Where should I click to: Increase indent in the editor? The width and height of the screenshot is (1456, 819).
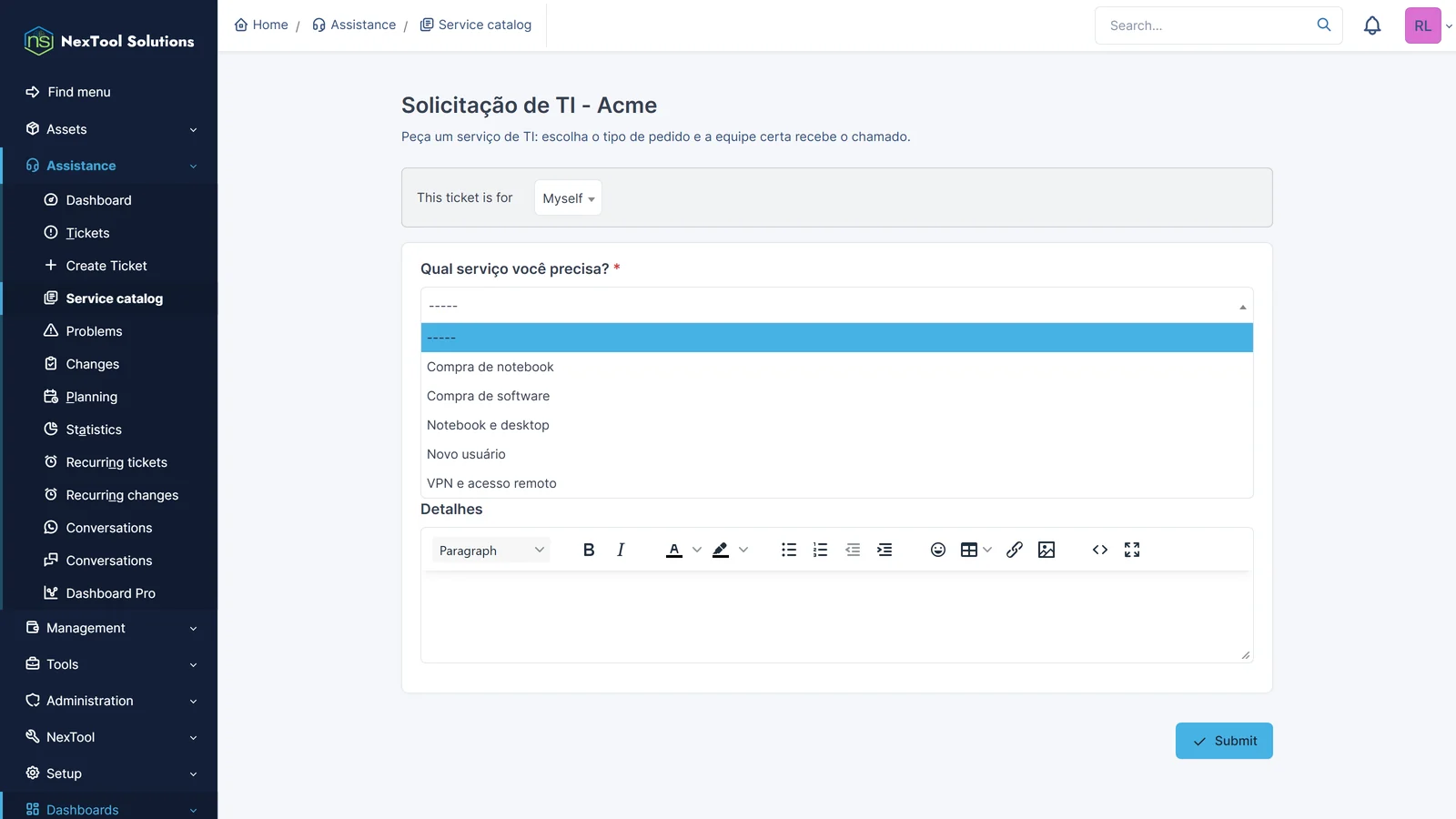click(x=885, y=550)
